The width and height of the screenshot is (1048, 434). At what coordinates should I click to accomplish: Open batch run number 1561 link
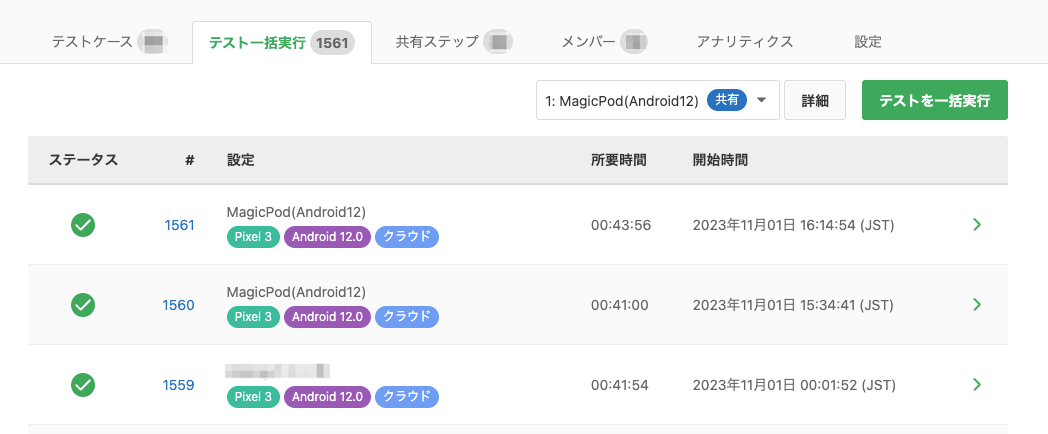click(x=179, y=225)
